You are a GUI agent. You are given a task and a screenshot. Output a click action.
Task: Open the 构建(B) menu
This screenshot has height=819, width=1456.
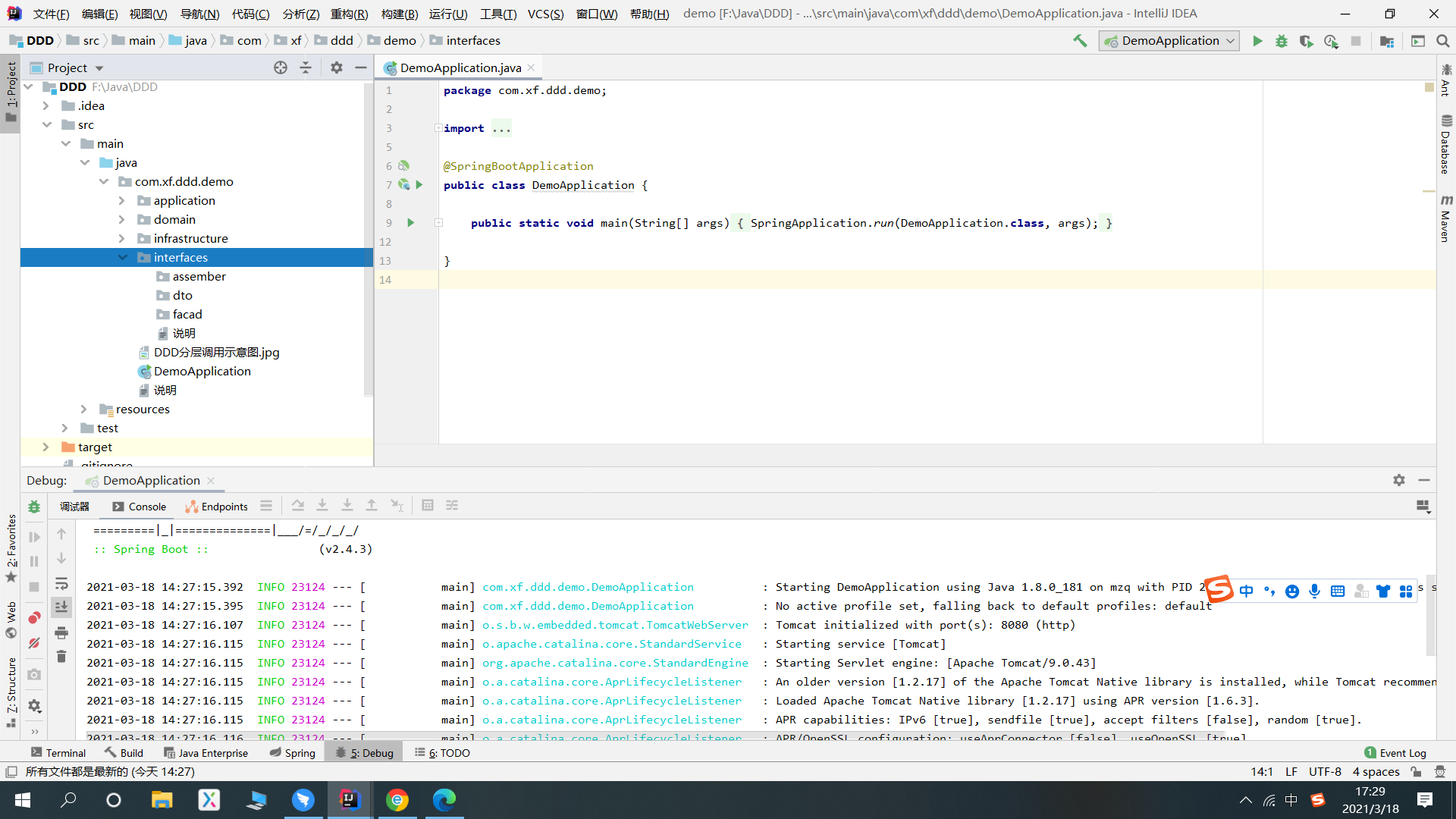tap(399, 14)
